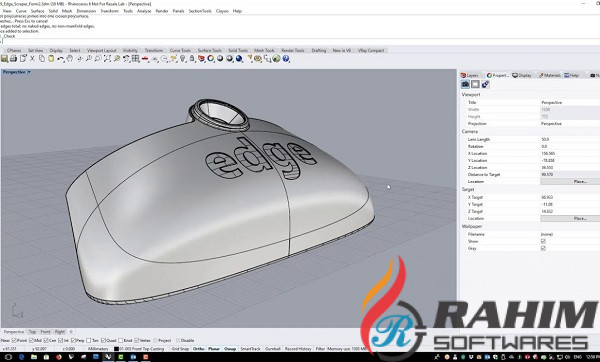
Task: Click the light bulb Hide objects icon
Action: (x=183, y=59)
